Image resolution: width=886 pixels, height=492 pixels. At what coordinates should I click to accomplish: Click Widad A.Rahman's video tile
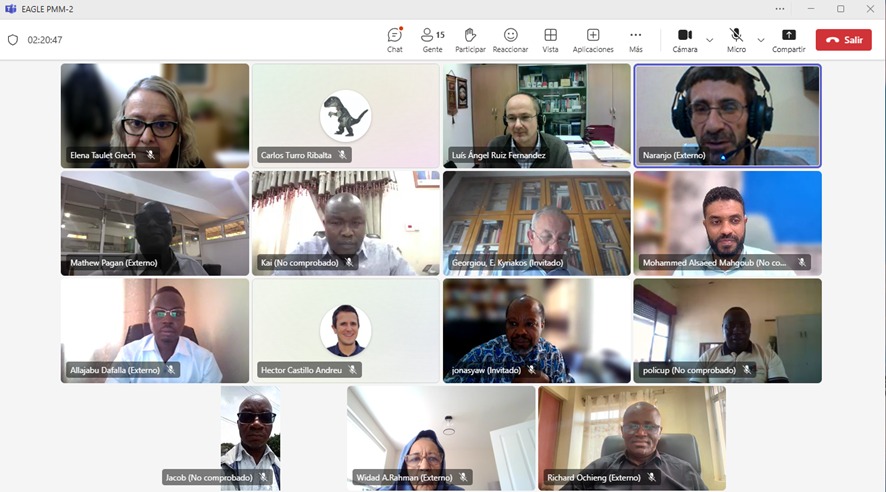click(441, 436)
